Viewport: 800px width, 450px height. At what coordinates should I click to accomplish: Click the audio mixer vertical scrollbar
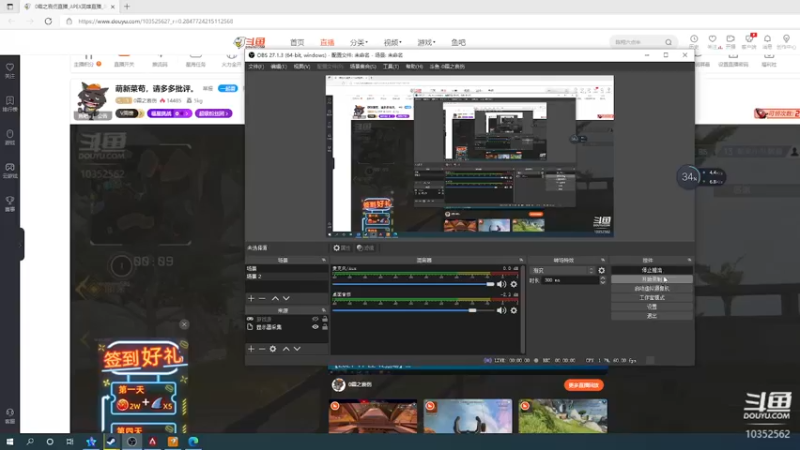[522, 309]
